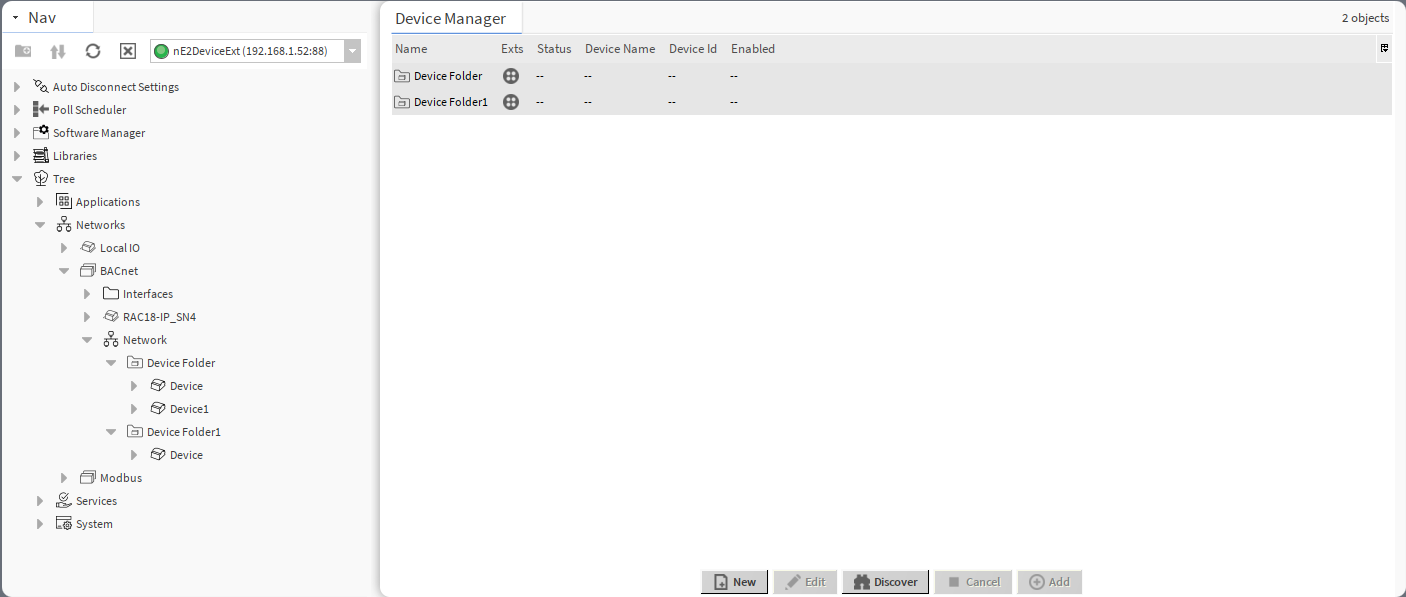Viewport: 1406px width, 597px height.
Task: Collapse the Tree node
Action: tap(17, 179)
